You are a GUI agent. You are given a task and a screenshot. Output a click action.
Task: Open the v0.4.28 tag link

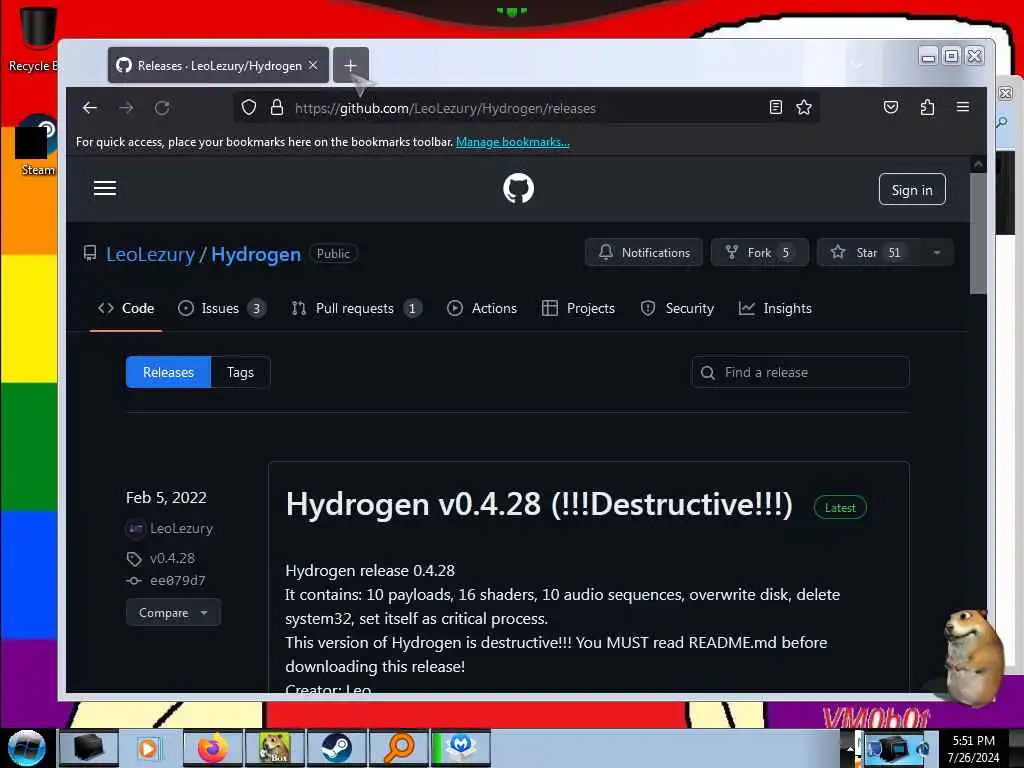coord(172,558)
